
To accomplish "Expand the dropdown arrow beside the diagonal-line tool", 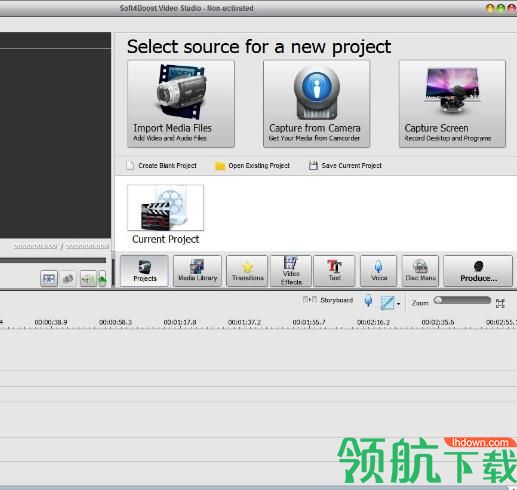I will [398, 304].
